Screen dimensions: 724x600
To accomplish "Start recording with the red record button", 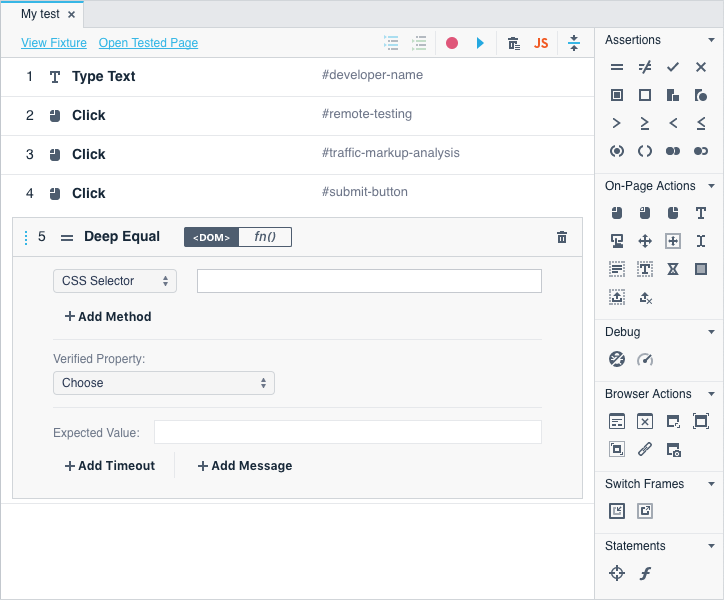I will click(452, 43).
